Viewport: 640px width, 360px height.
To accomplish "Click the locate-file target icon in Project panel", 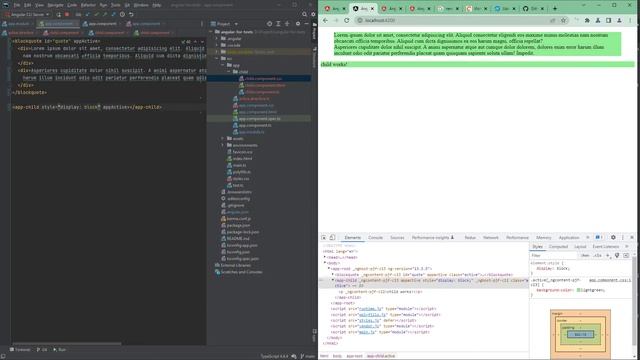I will tap(269, 24).
